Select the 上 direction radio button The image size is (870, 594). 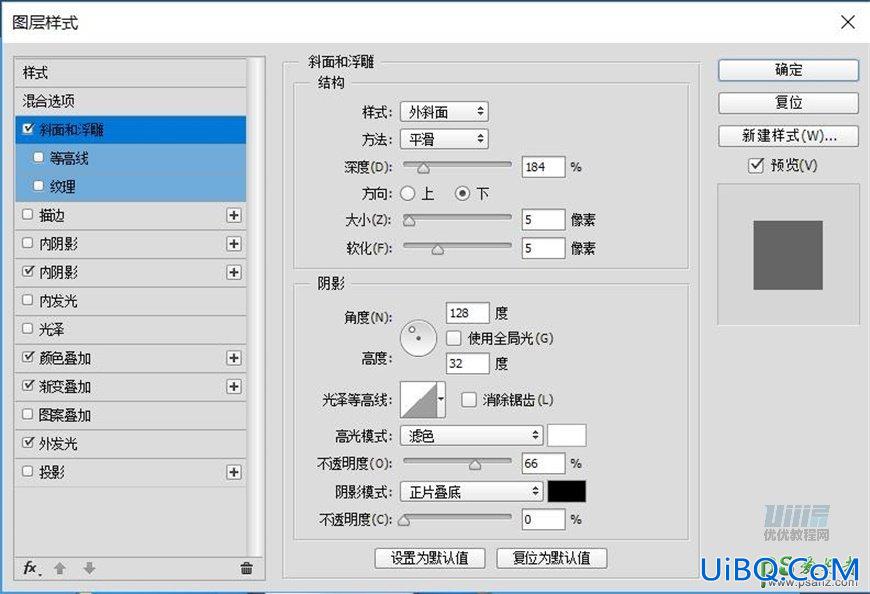[x=407, y=194]
